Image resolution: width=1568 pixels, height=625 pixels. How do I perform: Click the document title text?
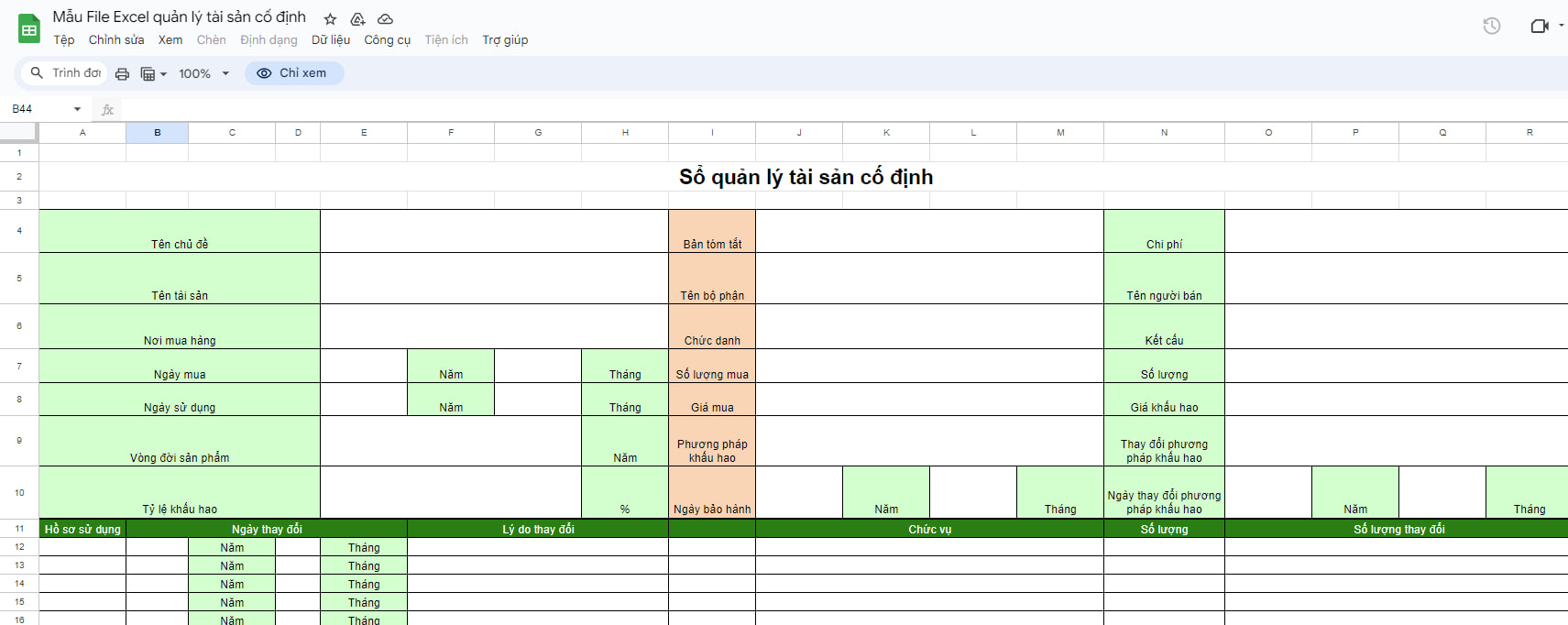180,17
